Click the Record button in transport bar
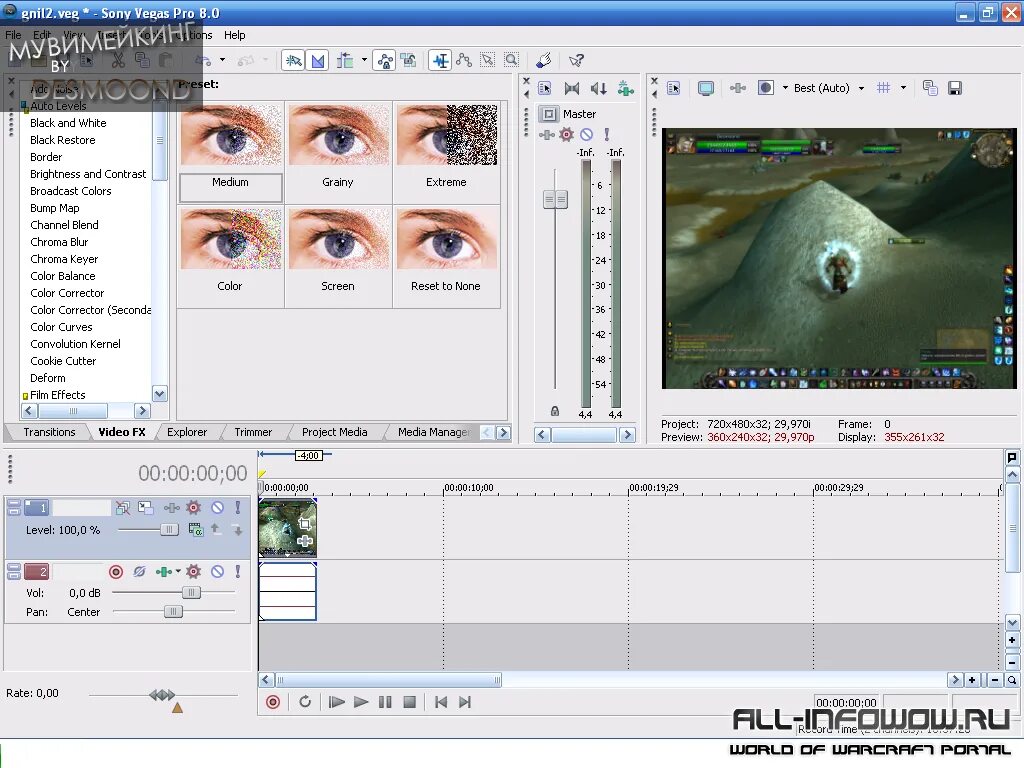 tap(273, 702)
